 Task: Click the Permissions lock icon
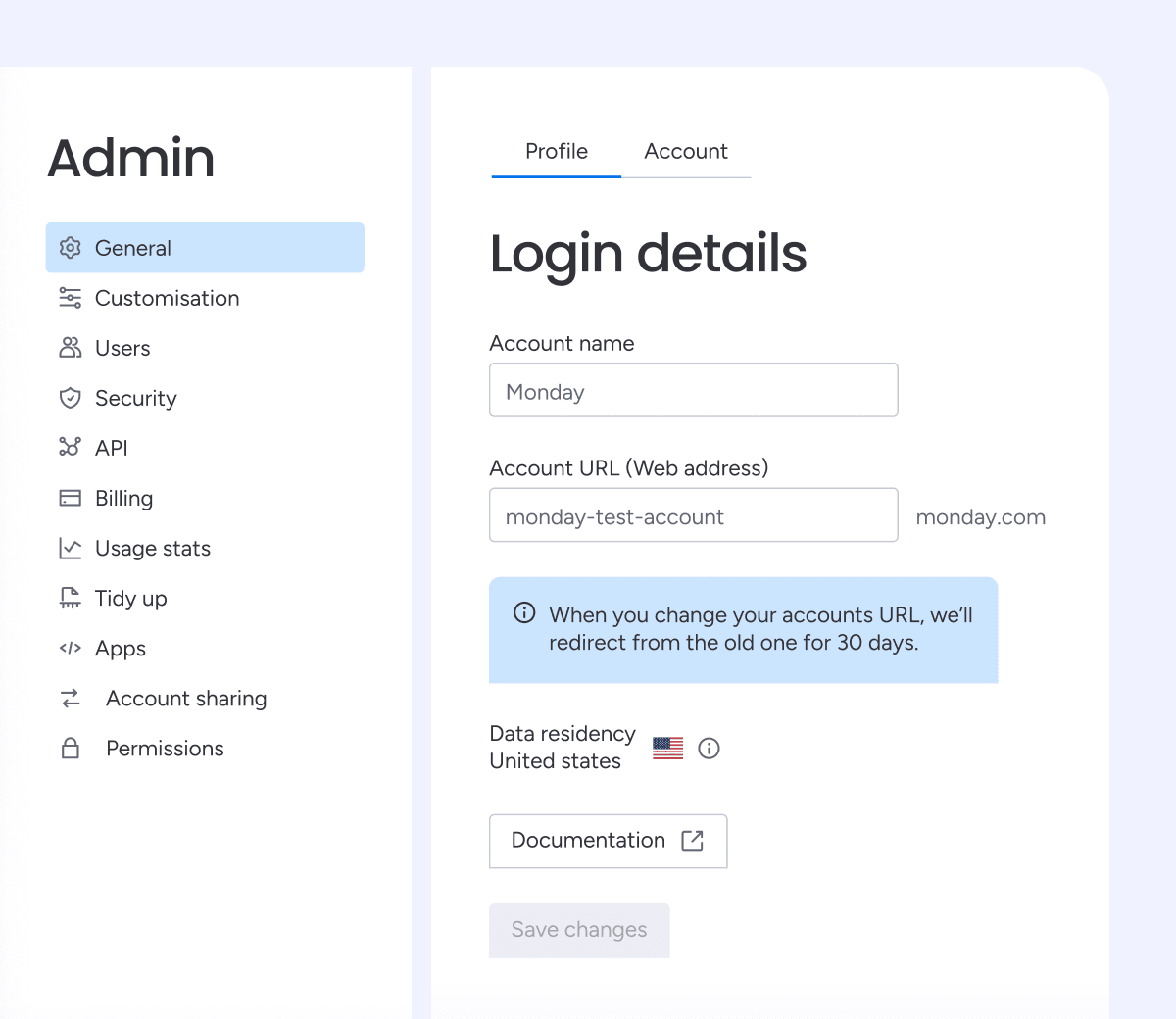point(70,748)
